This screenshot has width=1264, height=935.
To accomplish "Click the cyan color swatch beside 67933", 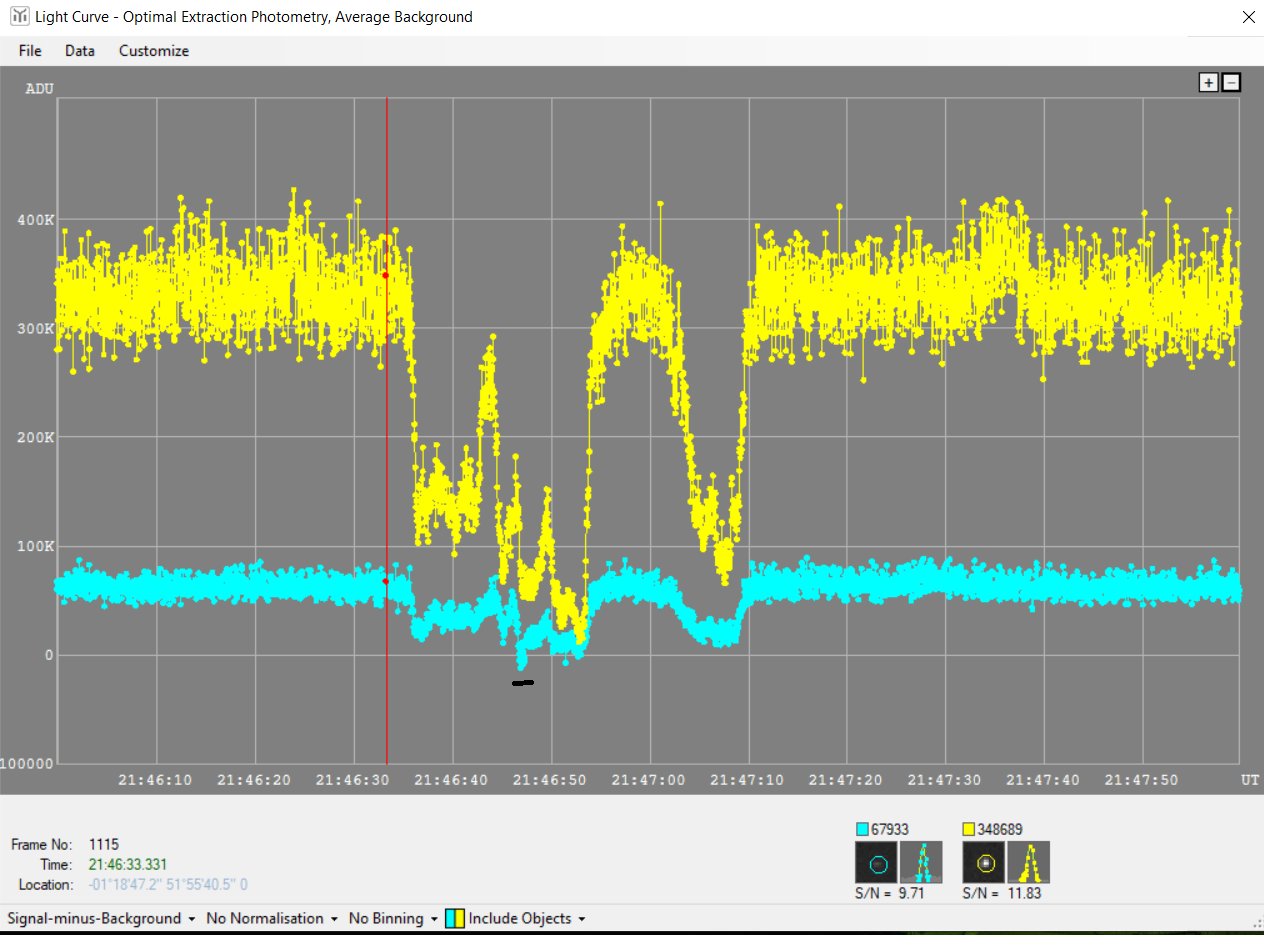I will [863, 829].
